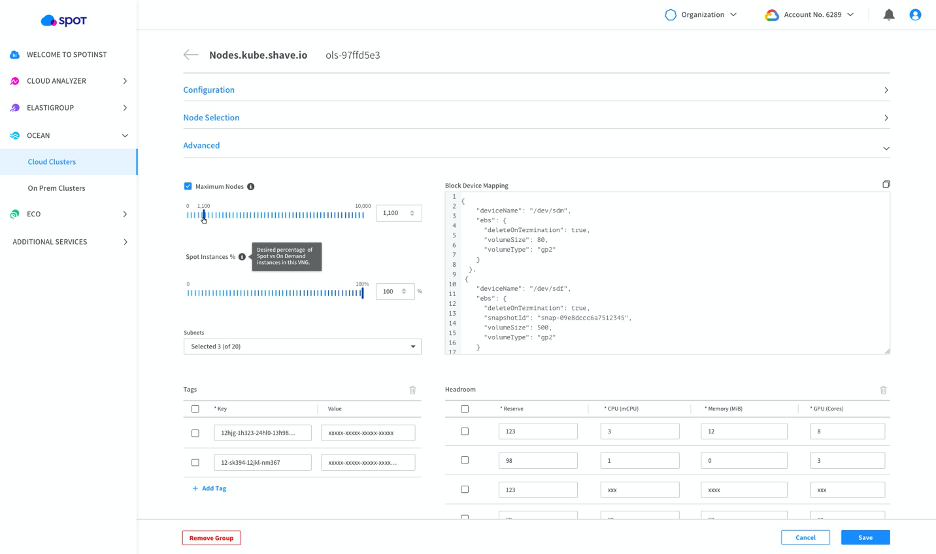Click the back arrow beside Nodes.kube.shave.io
The width and height of the screenshot is (936, 554).
[x=191, y=55]
